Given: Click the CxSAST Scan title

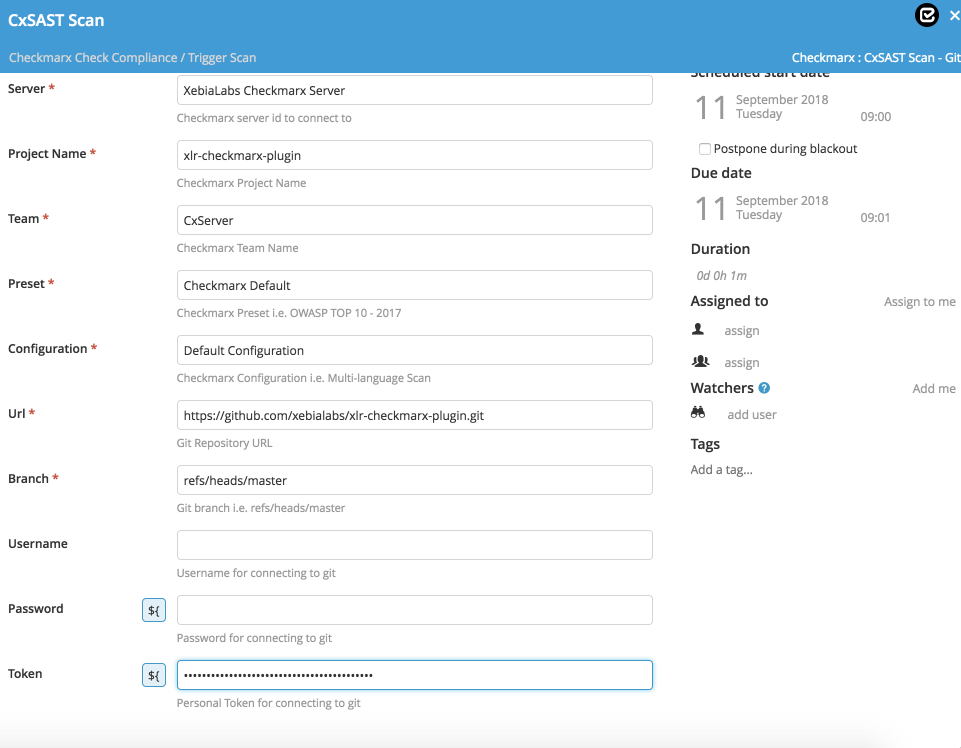Looking at the screenshot, I should pyautogui.click(x=56, y=20).
